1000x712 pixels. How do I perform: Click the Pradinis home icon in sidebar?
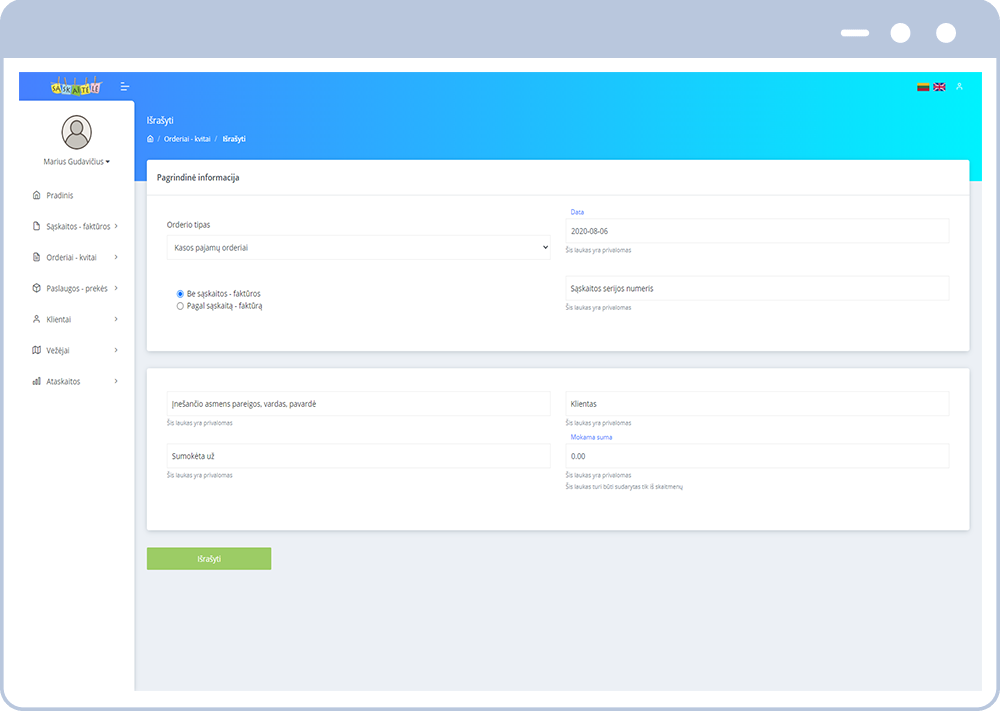pos(36,195)
